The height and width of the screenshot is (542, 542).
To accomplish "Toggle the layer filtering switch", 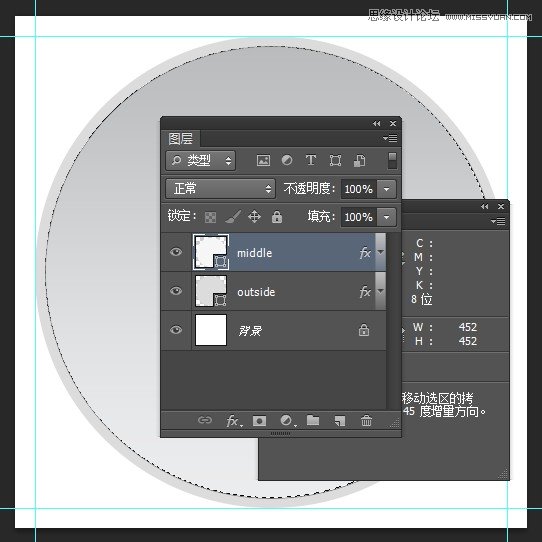I will point(392,161).
